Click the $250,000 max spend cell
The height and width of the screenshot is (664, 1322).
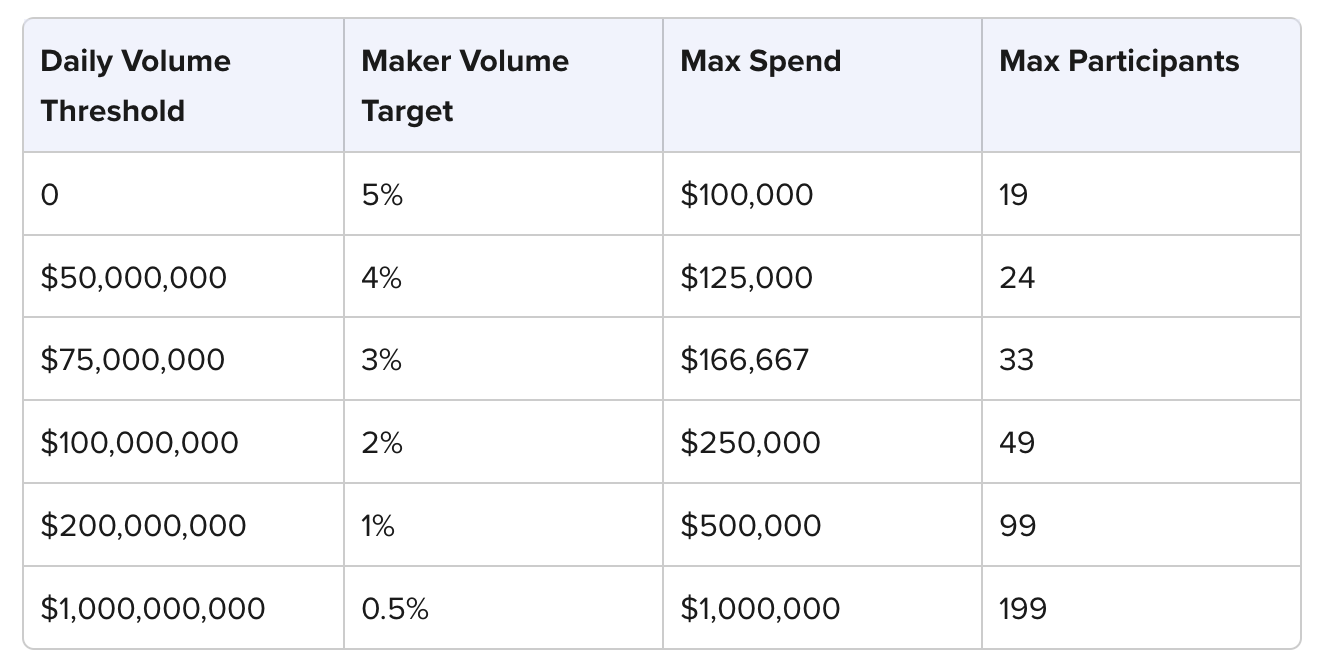(x=750, y=442)
